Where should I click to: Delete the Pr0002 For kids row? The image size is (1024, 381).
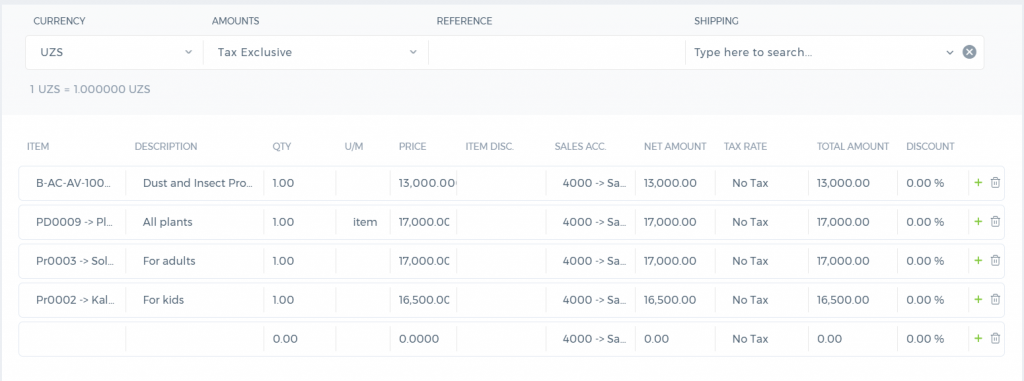click(x=995, y=300)
